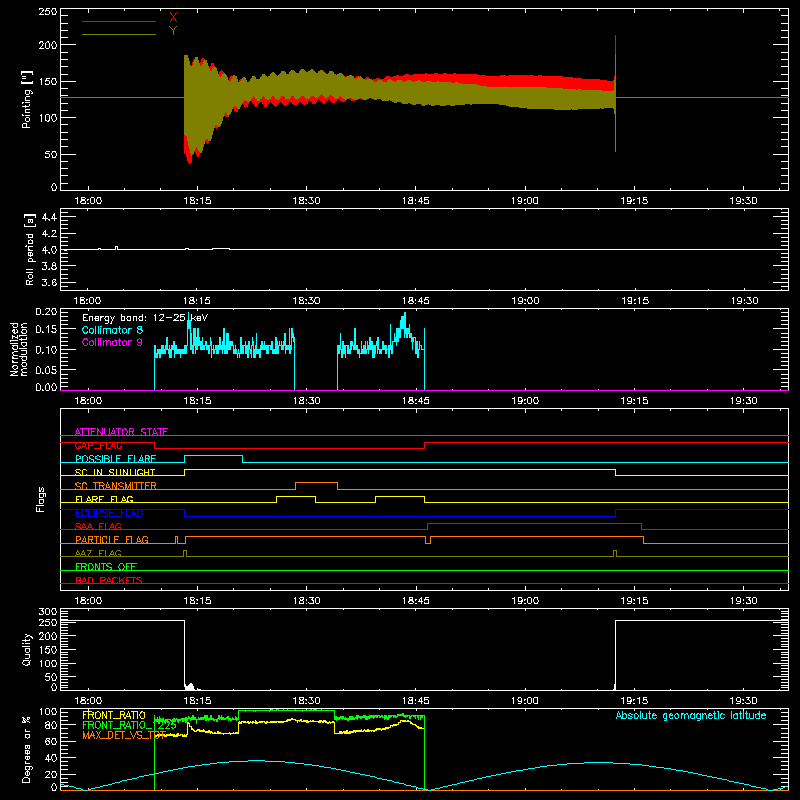Click the 'Pointing' vertical axis title

coord(27,99)
